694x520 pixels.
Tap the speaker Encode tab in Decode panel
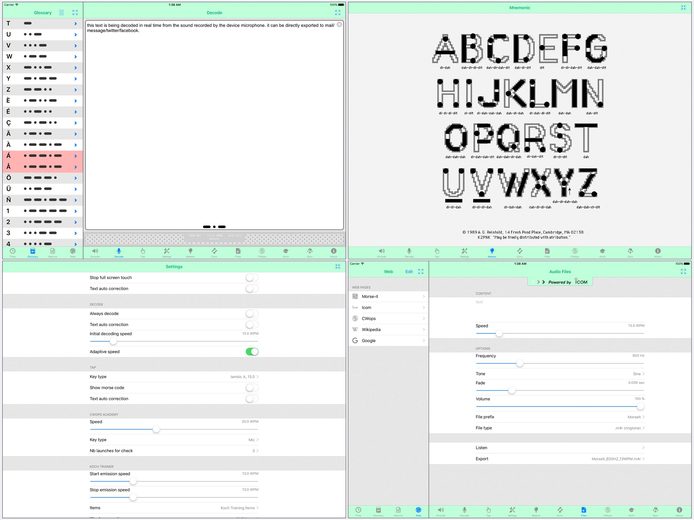click(95, 252)
